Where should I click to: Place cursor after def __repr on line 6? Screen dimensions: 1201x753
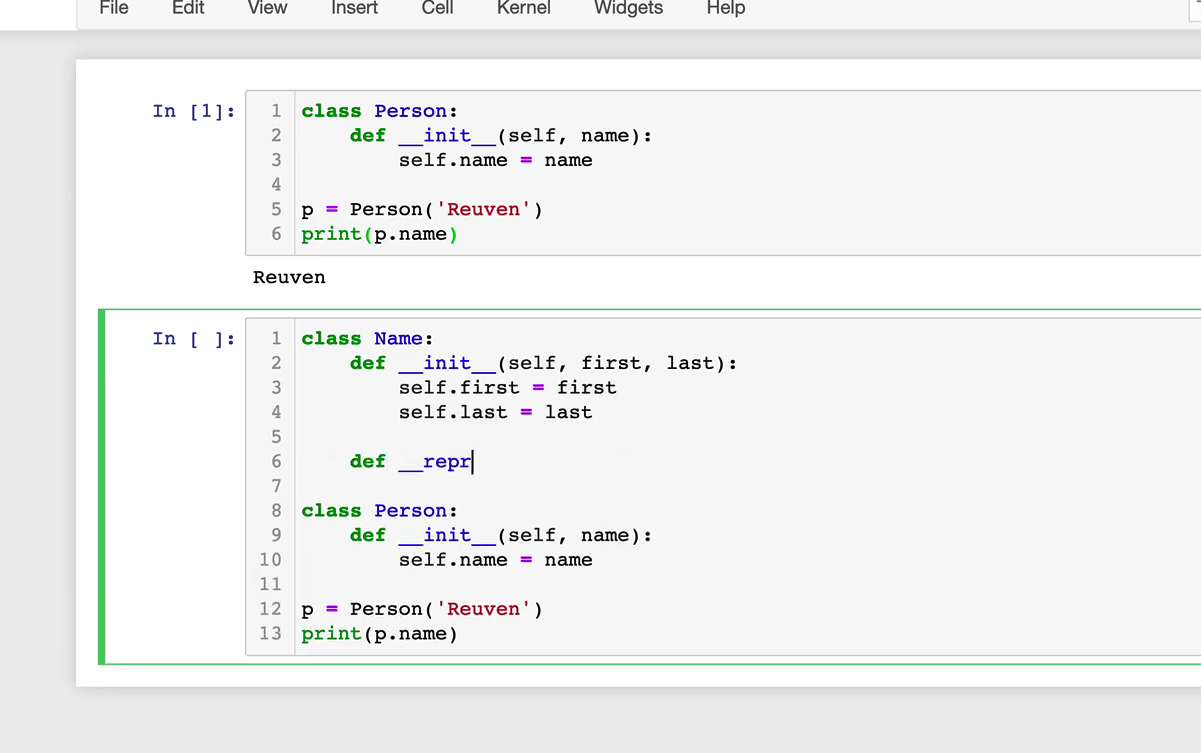point(473,461)
